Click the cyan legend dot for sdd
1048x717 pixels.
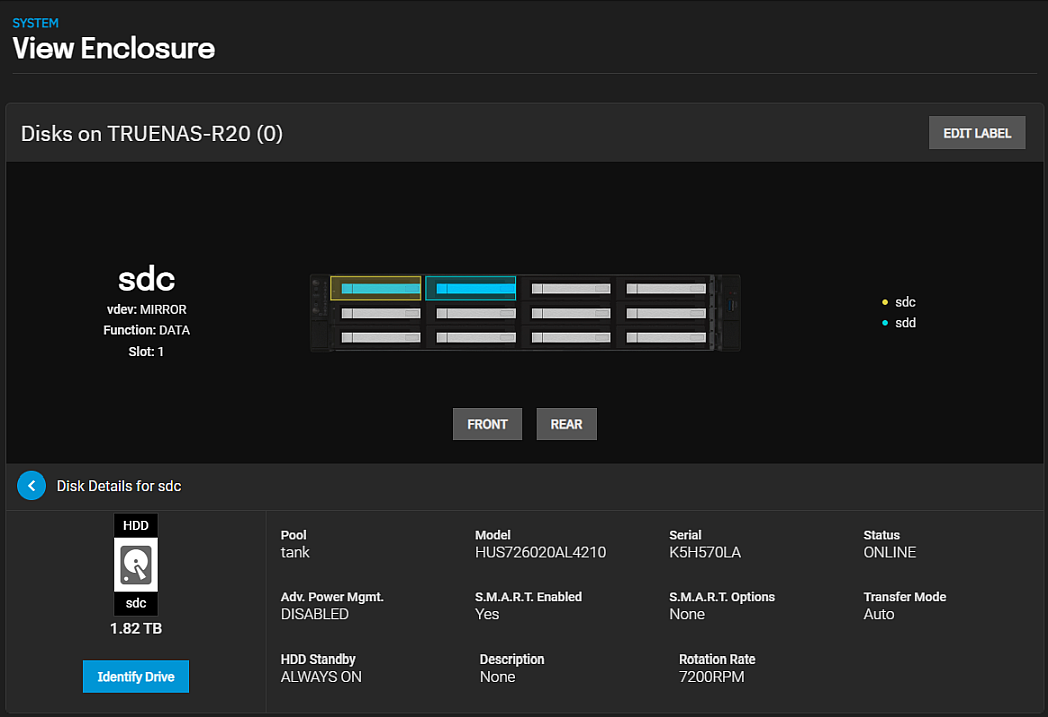(885, 323)
